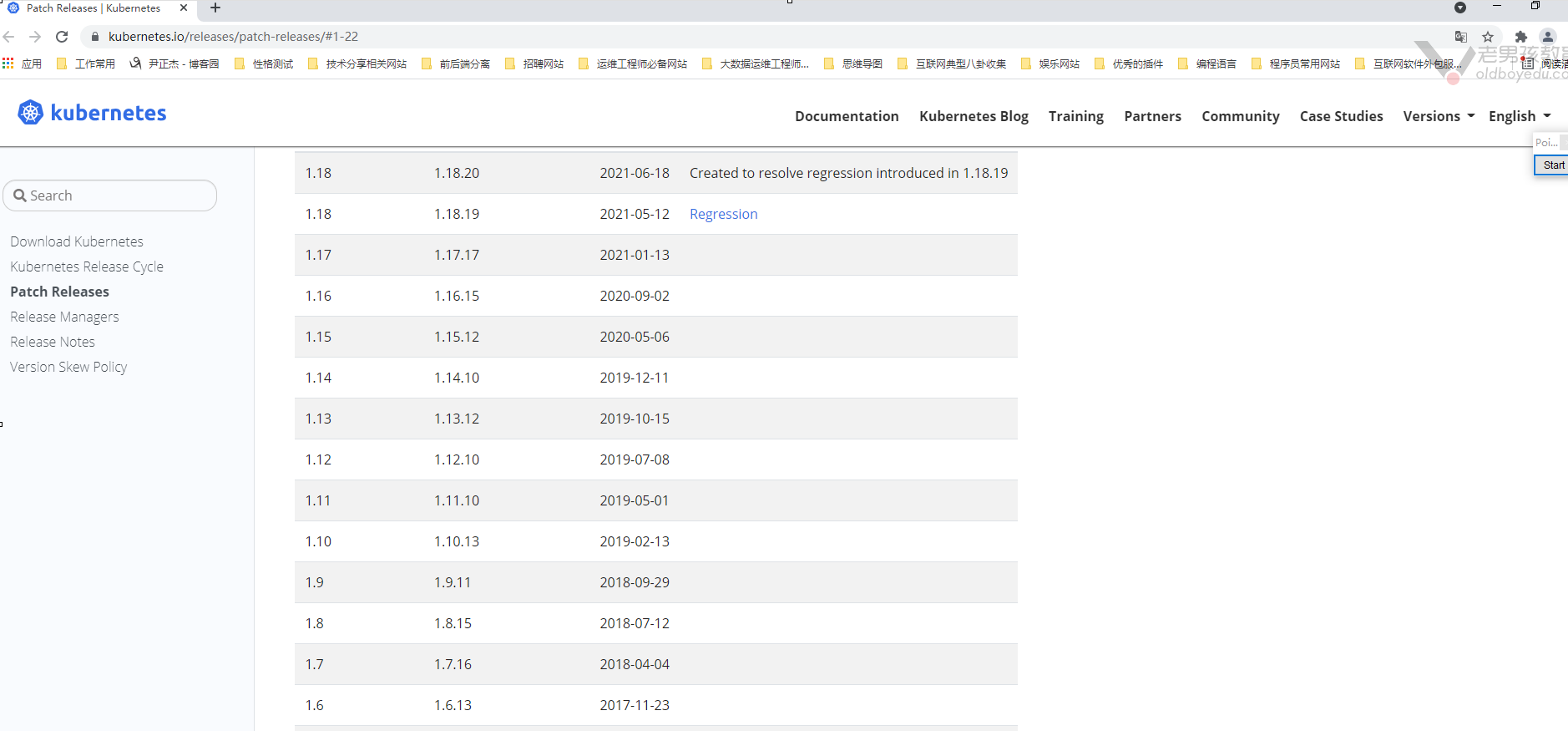
Task: Open the user profile avatar icon
Action: 1548,37
